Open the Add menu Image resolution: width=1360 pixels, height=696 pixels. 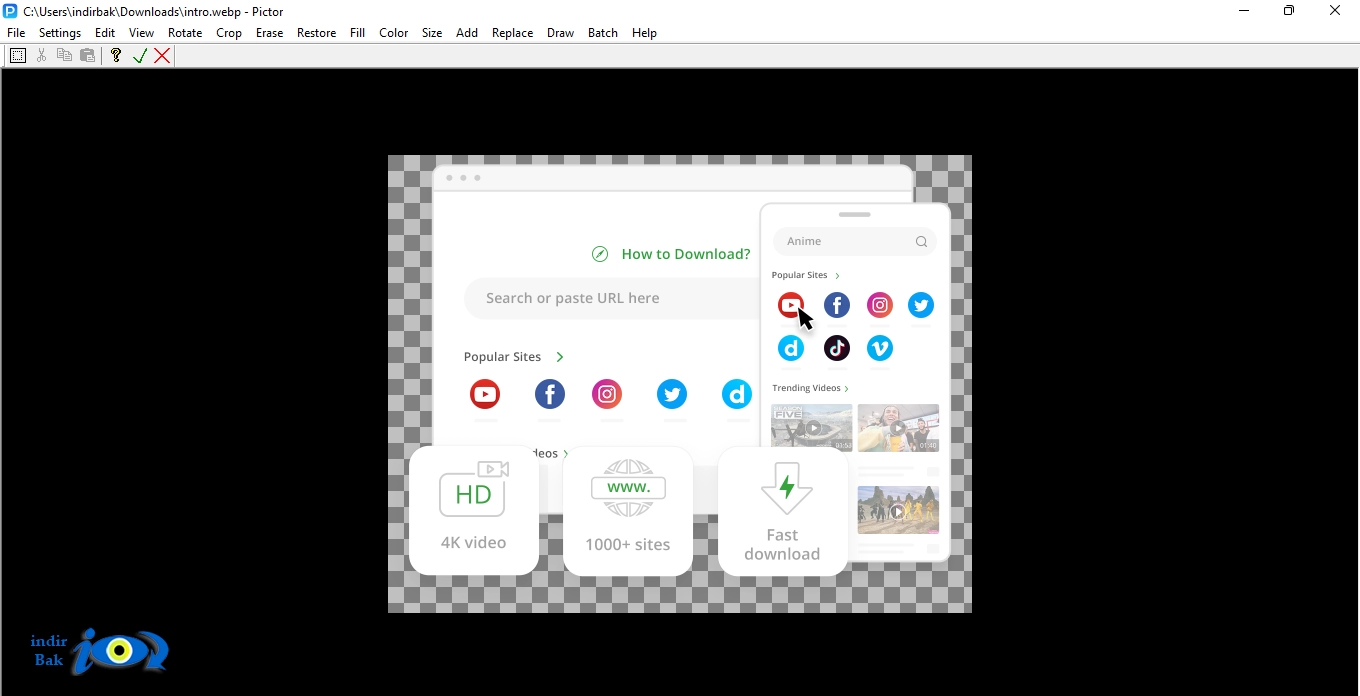pos(467,33)
